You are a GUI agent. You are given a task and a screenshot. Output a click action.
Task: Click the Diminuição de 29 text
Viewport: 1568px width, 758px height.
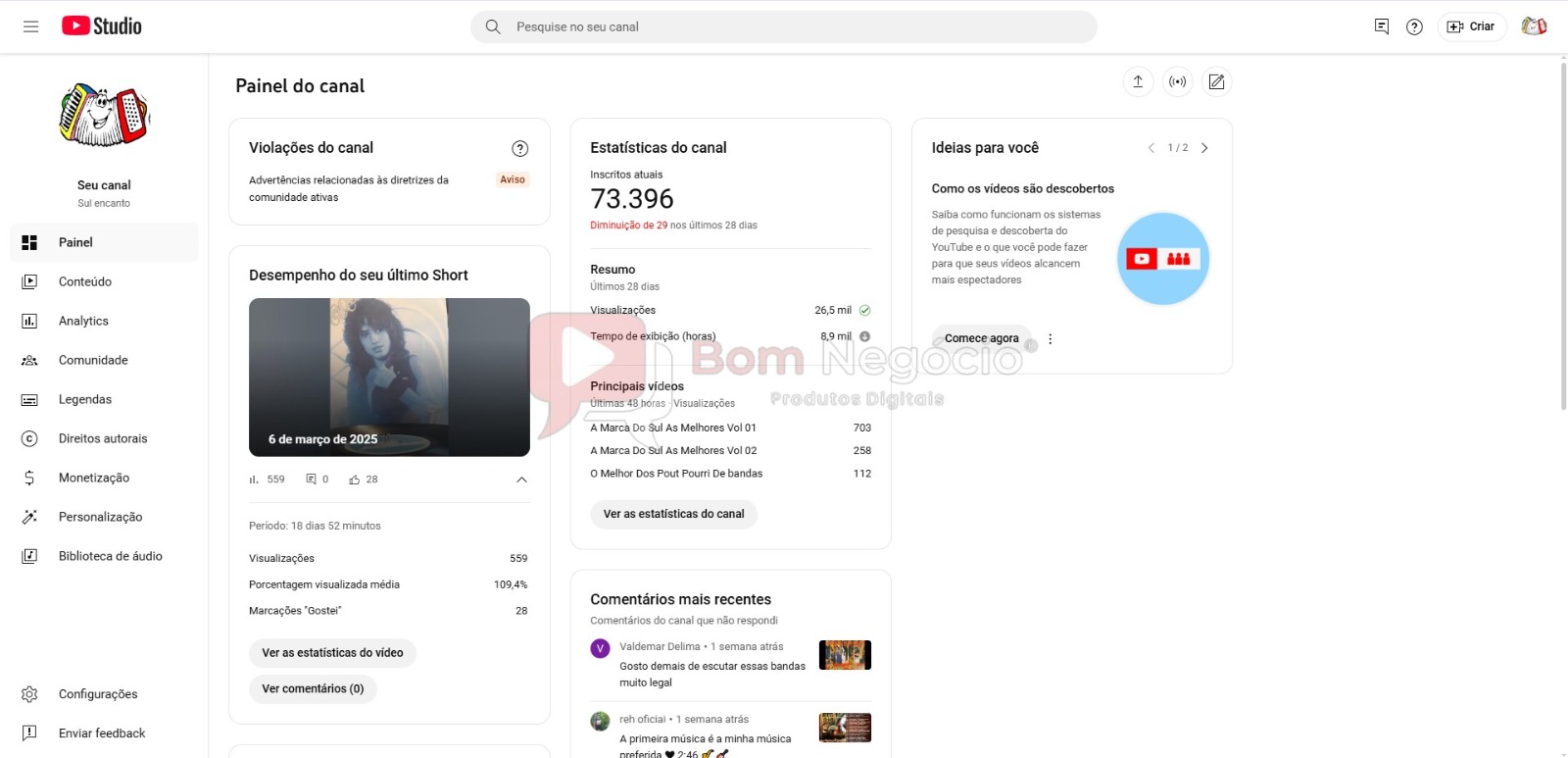[628, 226]
